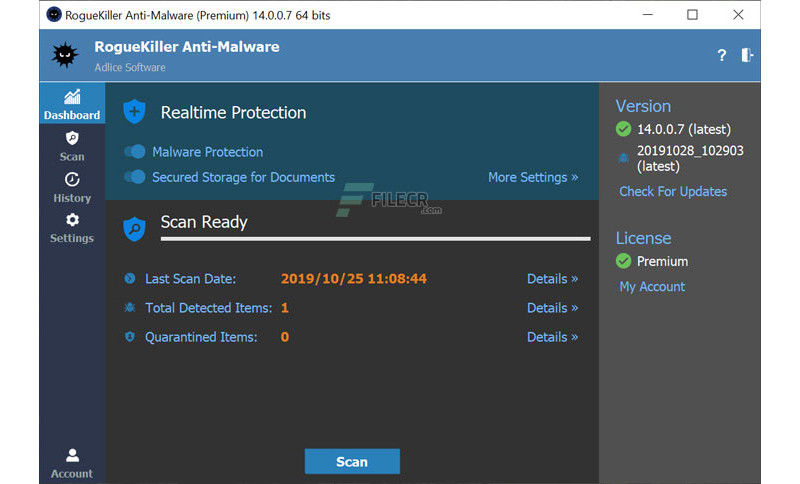
Task: Open Details for Last Scan Date
Action: pyautogui.click(x=553, y=278)
